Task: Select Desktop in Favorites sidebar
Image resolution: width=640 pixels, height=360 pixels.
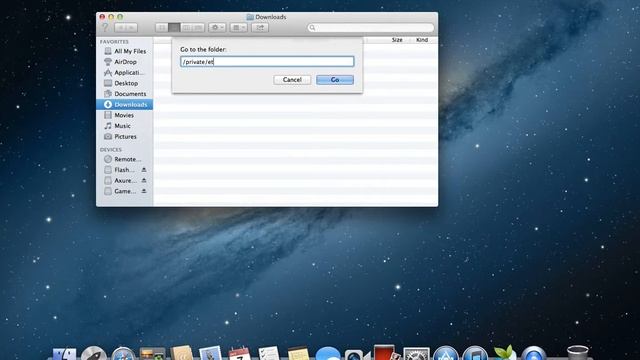Action: click(125, 83)
